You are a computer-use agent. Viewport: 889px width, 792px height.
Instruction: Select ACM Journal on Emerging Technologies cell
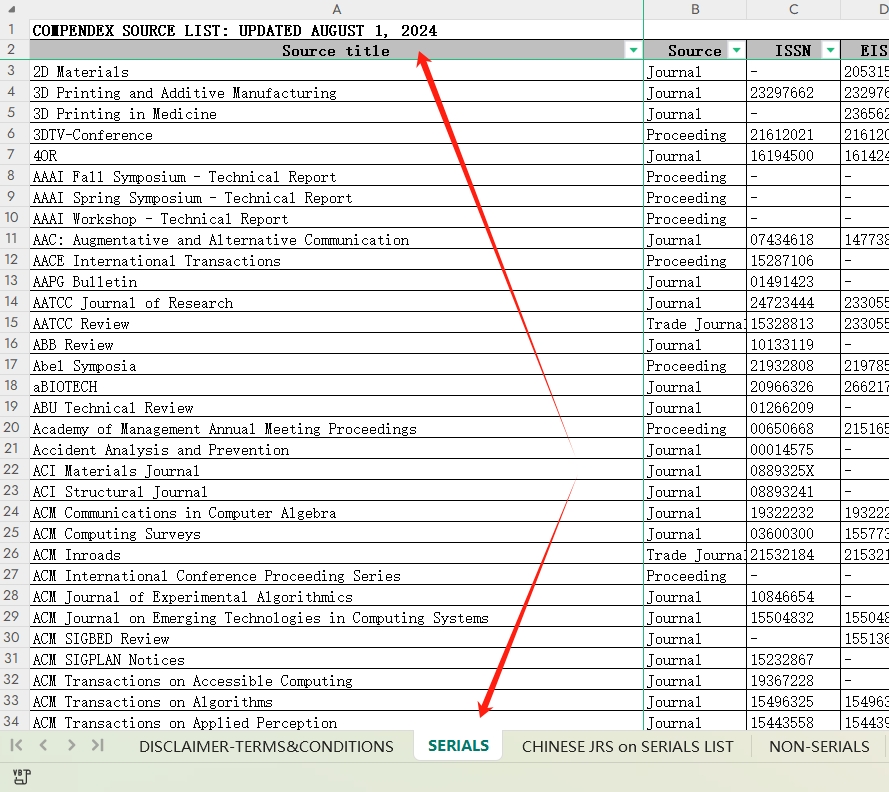click(336, 617)
